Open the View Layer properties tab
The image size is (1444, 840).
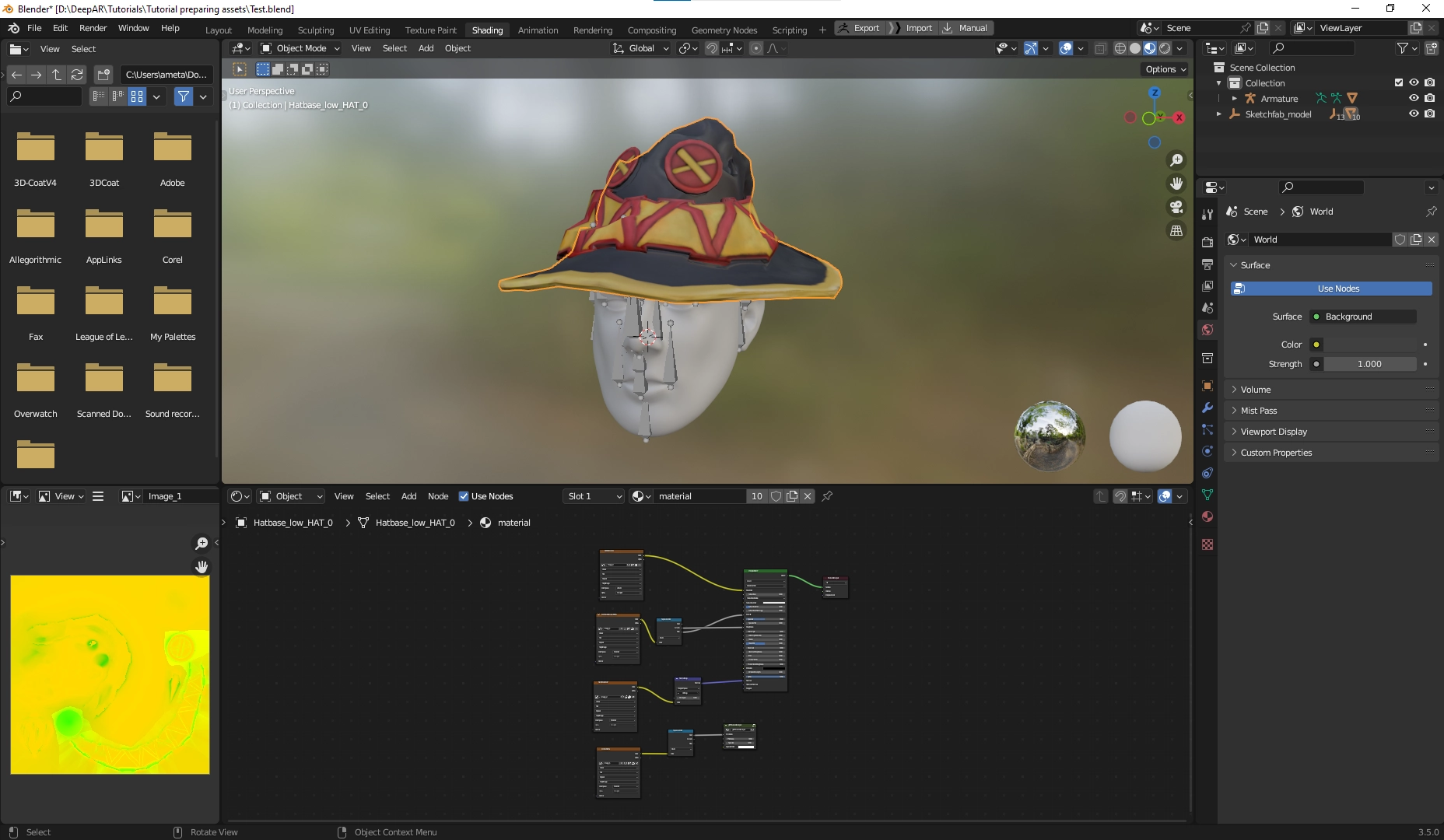coord(1207,286)
